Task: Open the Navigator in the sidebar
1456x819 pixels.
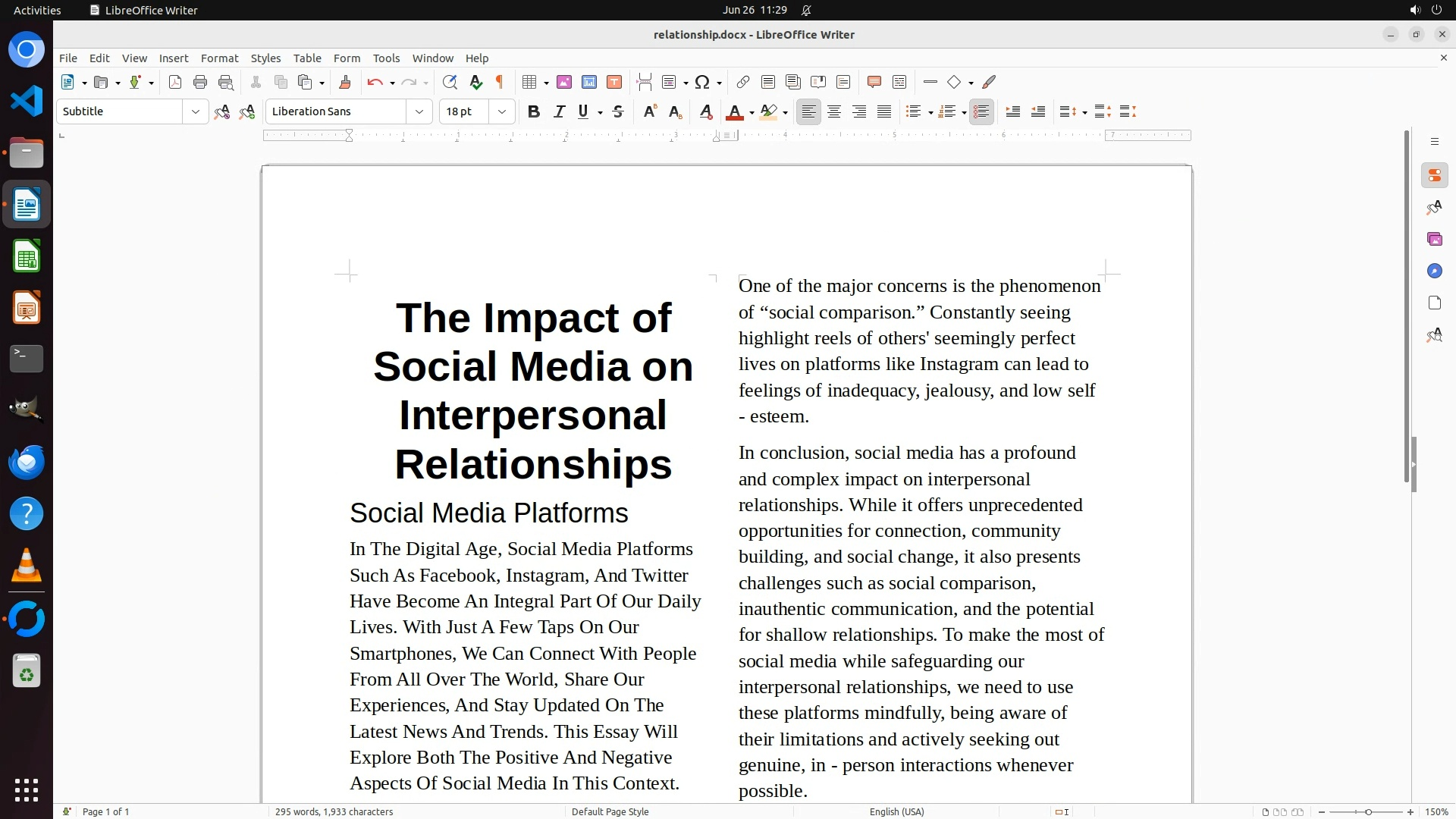Action: (1434, 271)
